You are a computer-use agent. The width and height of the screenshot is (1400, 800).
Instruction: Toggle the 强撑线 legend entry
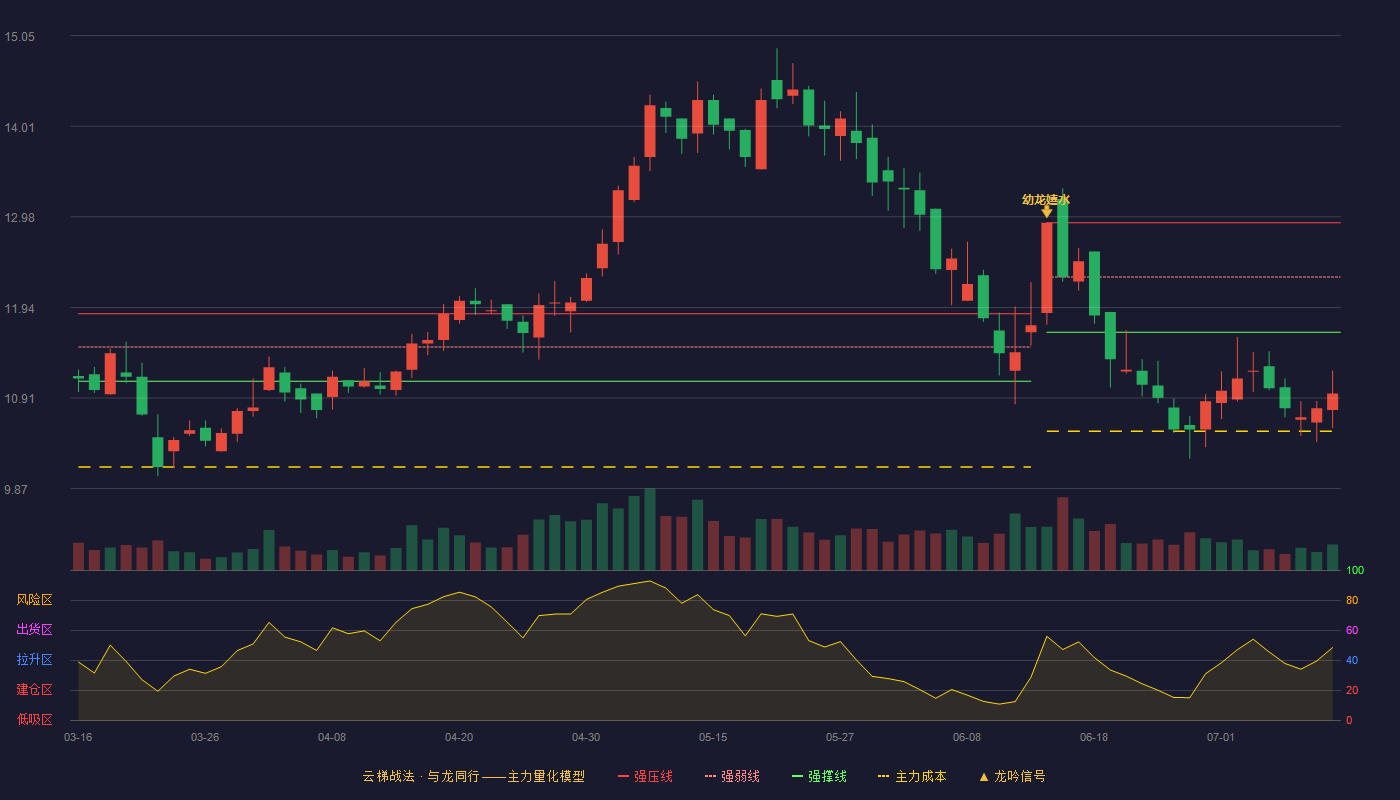(x=819, y=776)
